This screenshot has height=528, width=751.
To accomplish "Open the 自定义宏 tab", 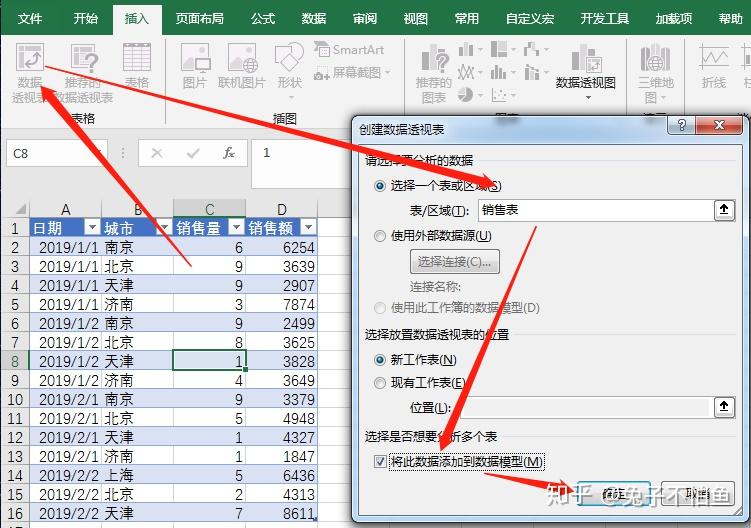I will (530, 19).
